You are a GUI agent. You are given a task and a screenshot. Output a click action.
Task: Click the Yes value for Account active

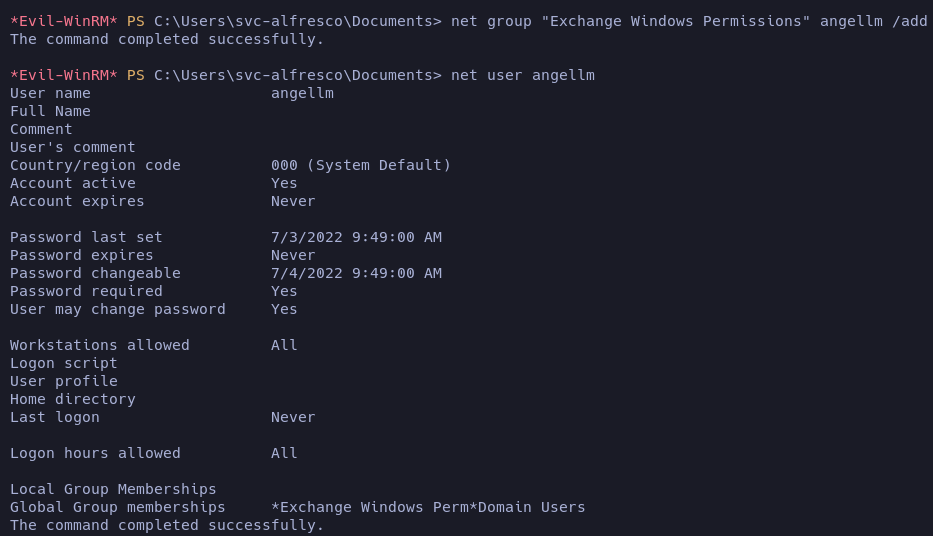point(284,183)
